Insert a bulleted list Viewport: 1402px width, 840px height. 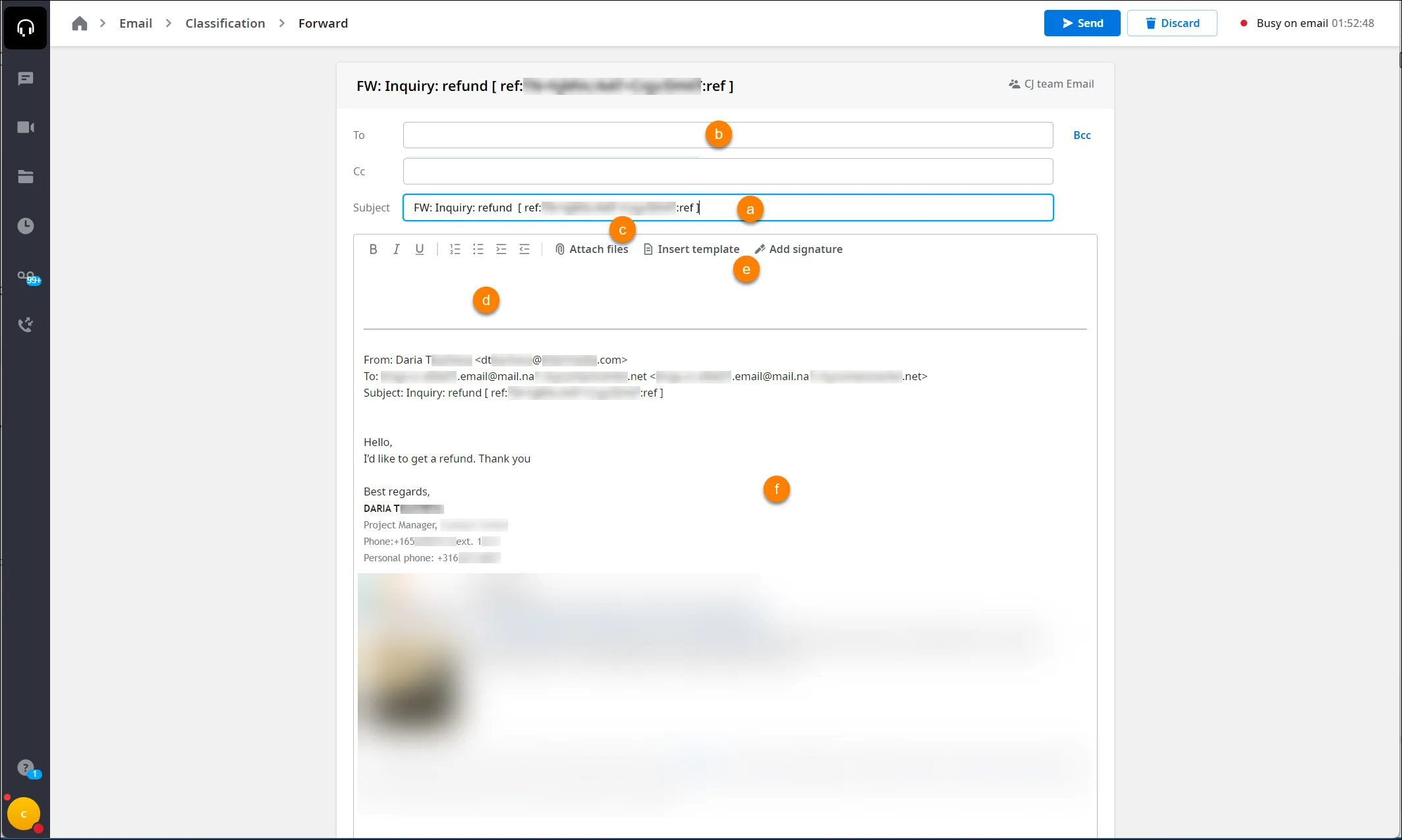[x=478, y=249]
